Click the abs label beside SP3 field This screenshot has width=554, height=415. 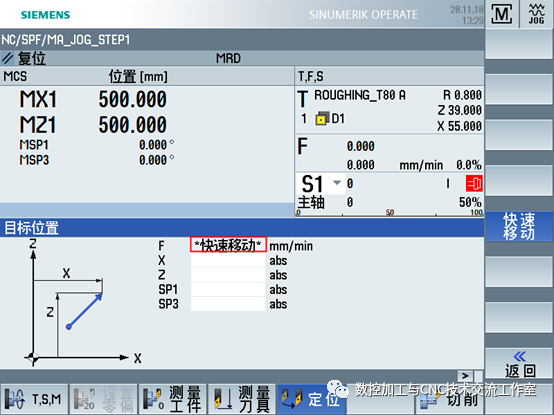[278, 304]
